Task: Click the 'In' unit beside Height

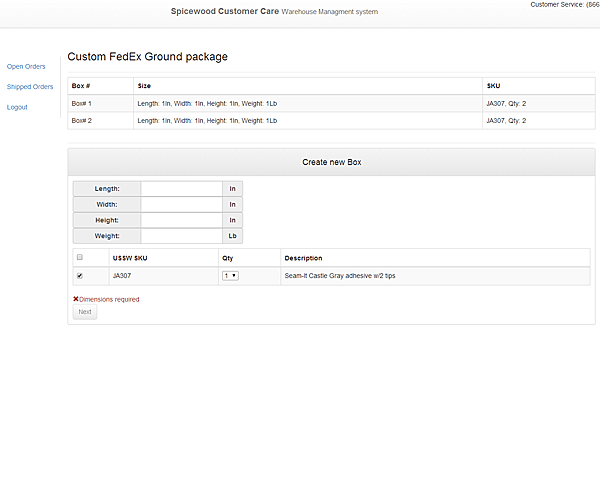Action: tap(233, 220)
